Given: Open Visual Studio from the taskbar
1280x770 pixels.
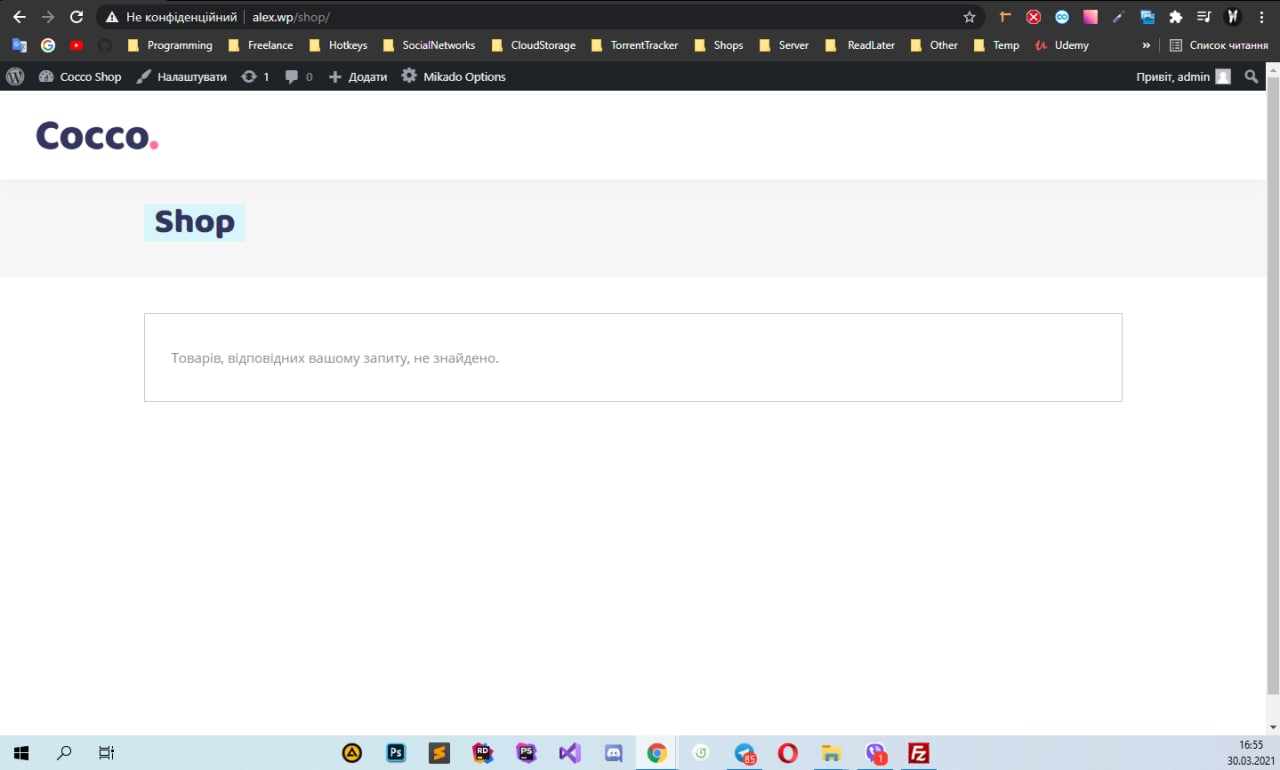Looking at the screenshot, I should point(570,753).
